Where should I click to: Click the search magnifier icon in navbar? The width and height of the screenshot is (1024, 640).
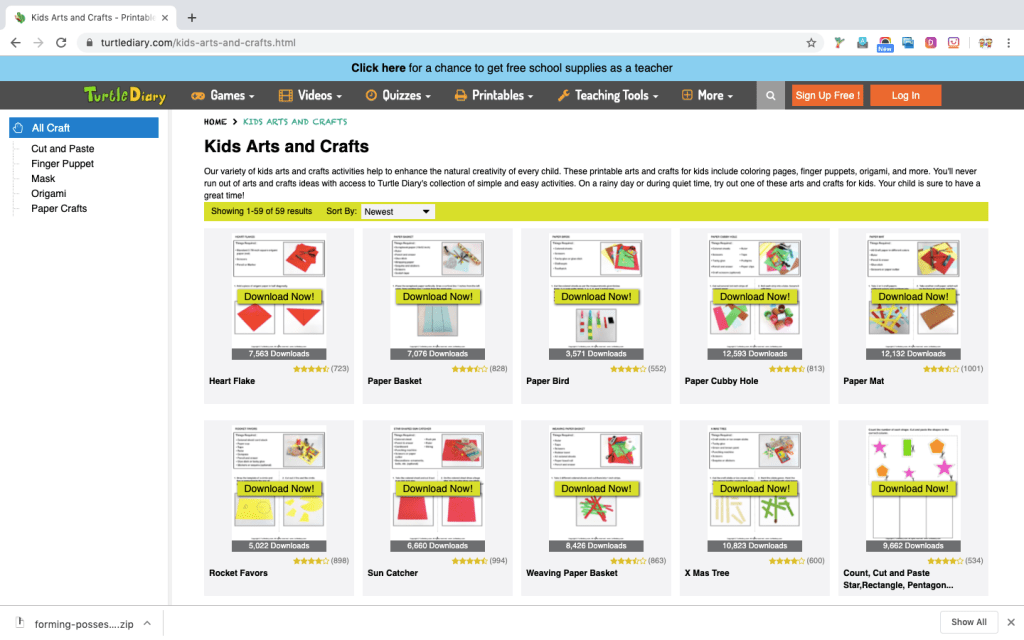(x=770, y=96)
